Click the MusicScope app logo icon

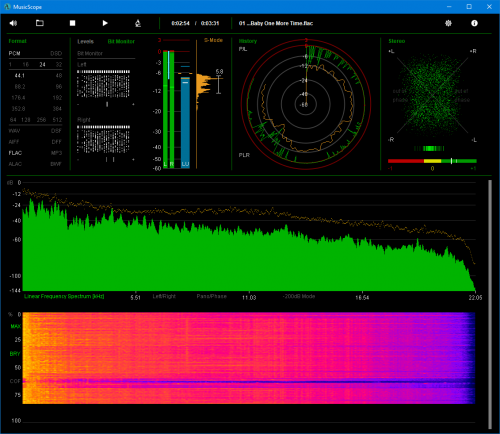click(7, 7)
